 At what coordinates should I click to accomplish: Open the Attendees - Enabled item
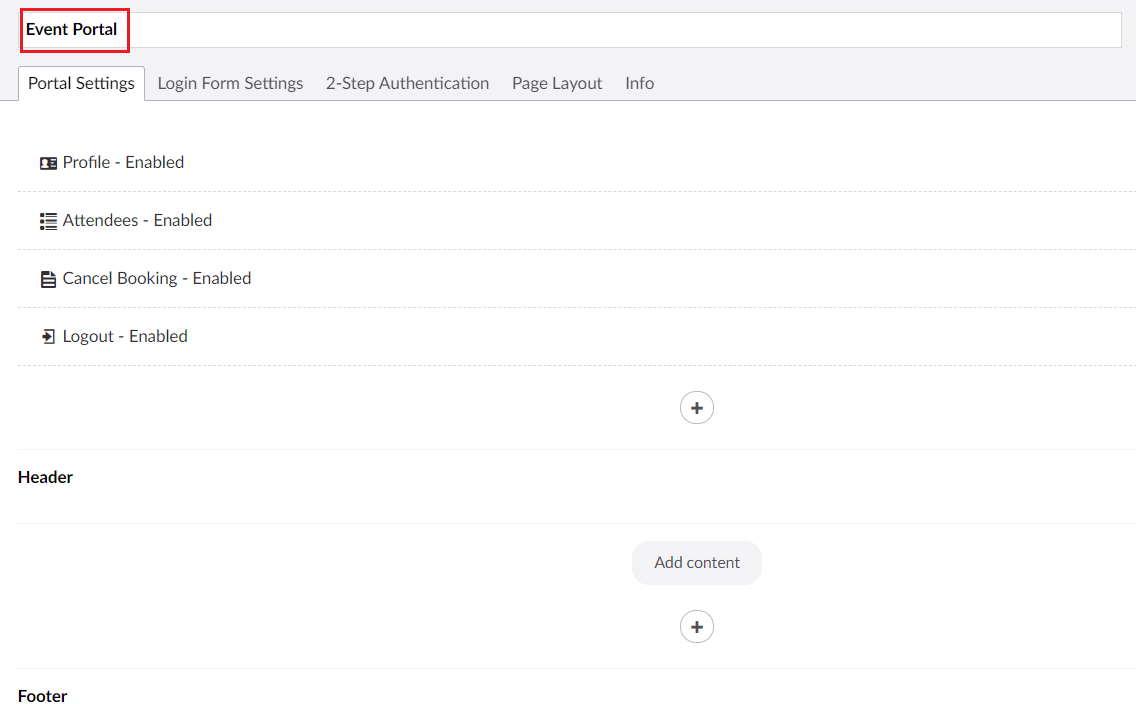137,220
